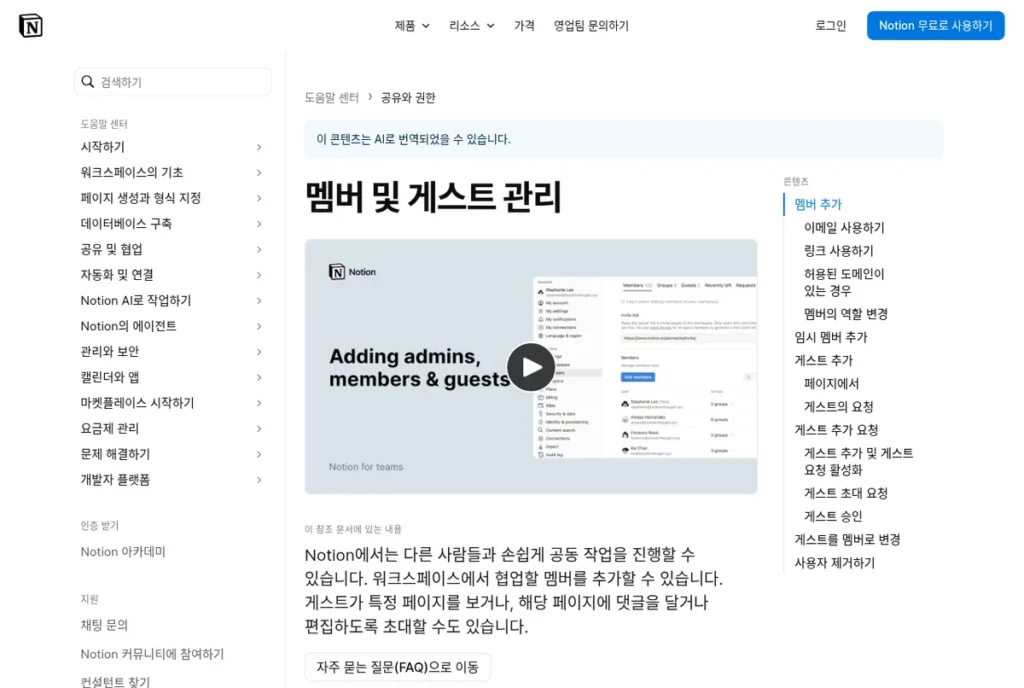Focus the 검색하기 search field
1024x688 pixels.
(173, 82)
